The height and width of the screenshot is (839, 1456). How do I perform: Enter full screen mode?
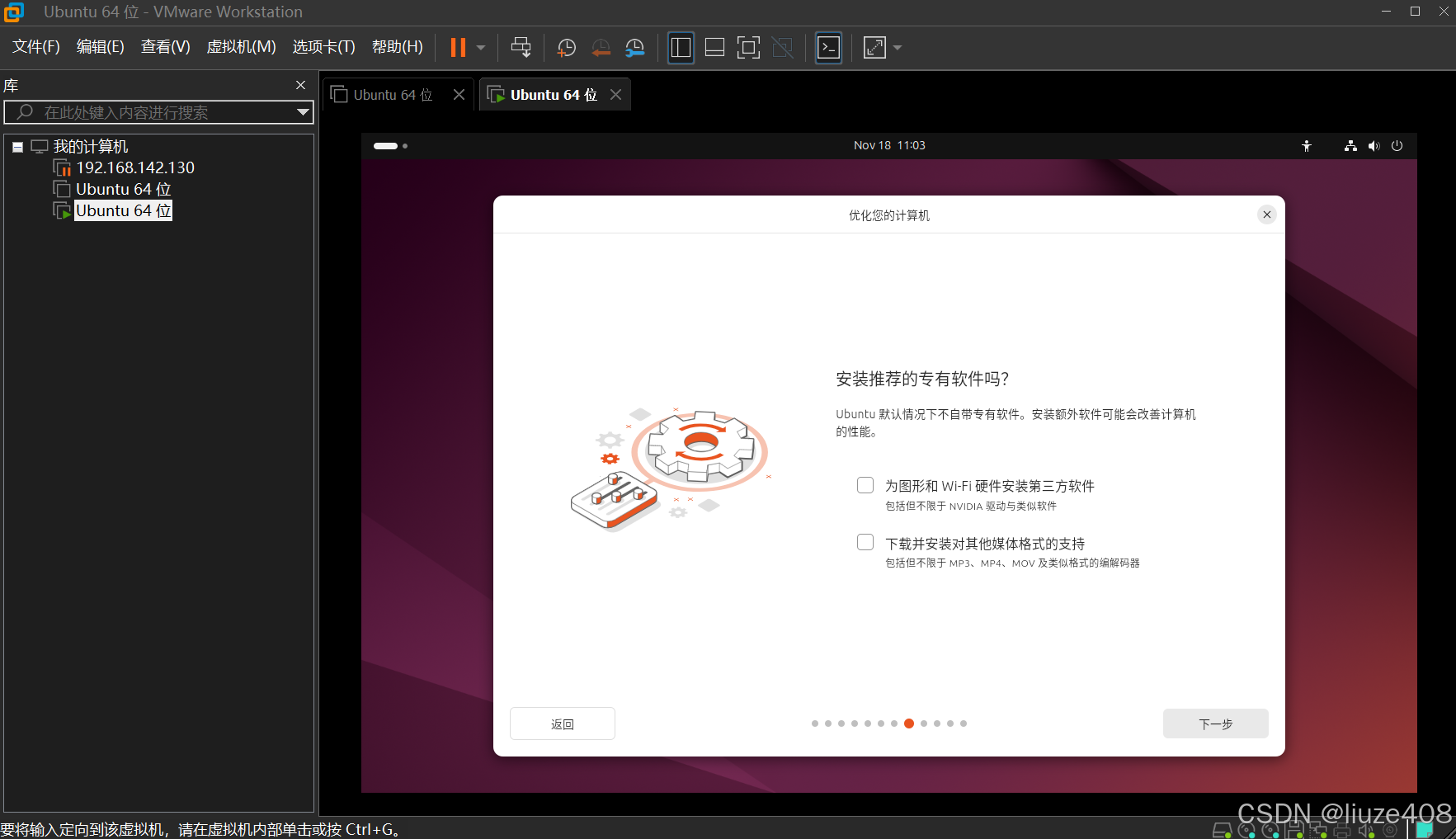(748, 48)
